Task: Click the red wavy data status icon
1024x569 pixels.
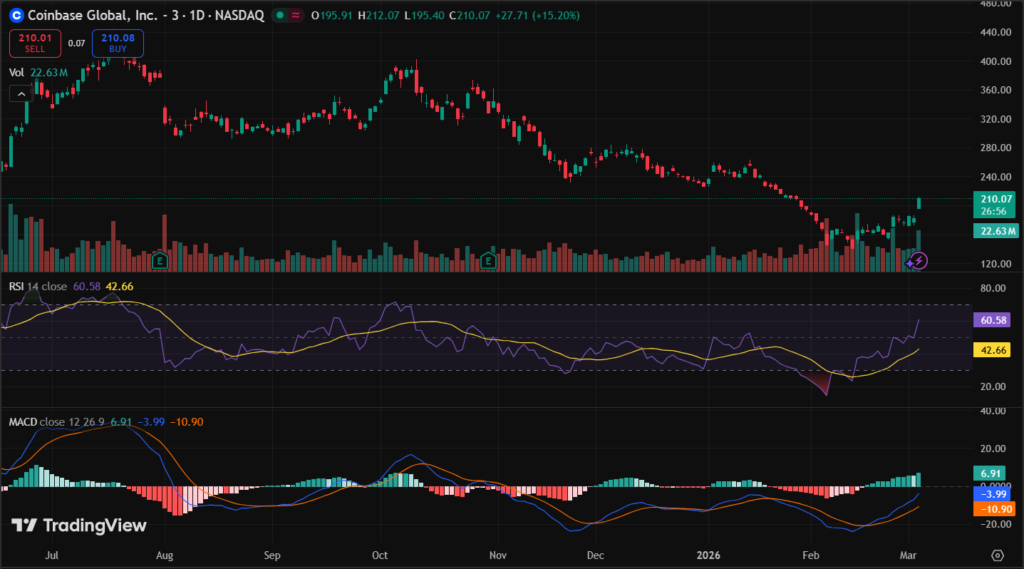Action: point(297,16)
